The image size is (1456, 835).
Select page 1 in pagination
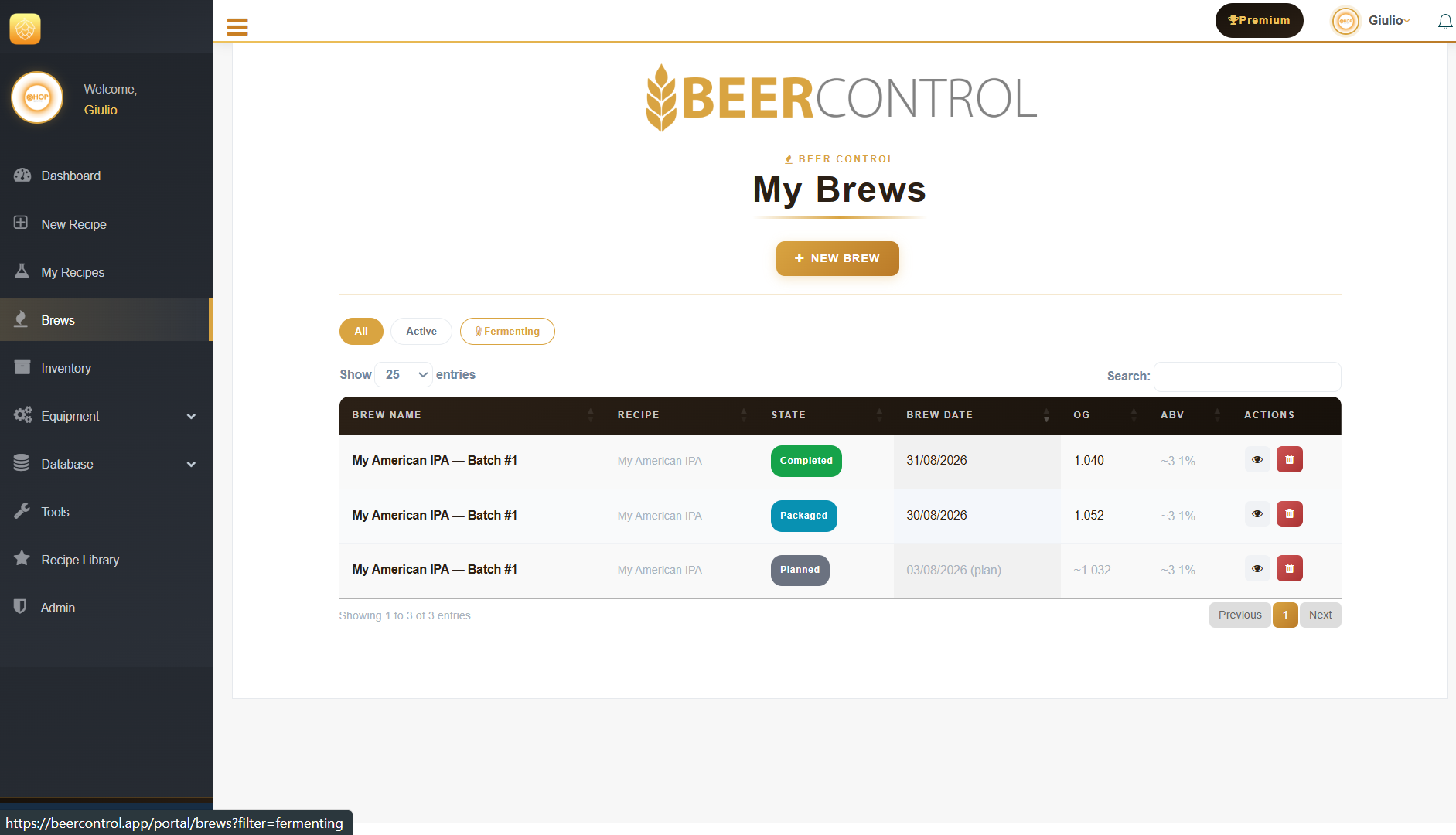click(1285, 615)
